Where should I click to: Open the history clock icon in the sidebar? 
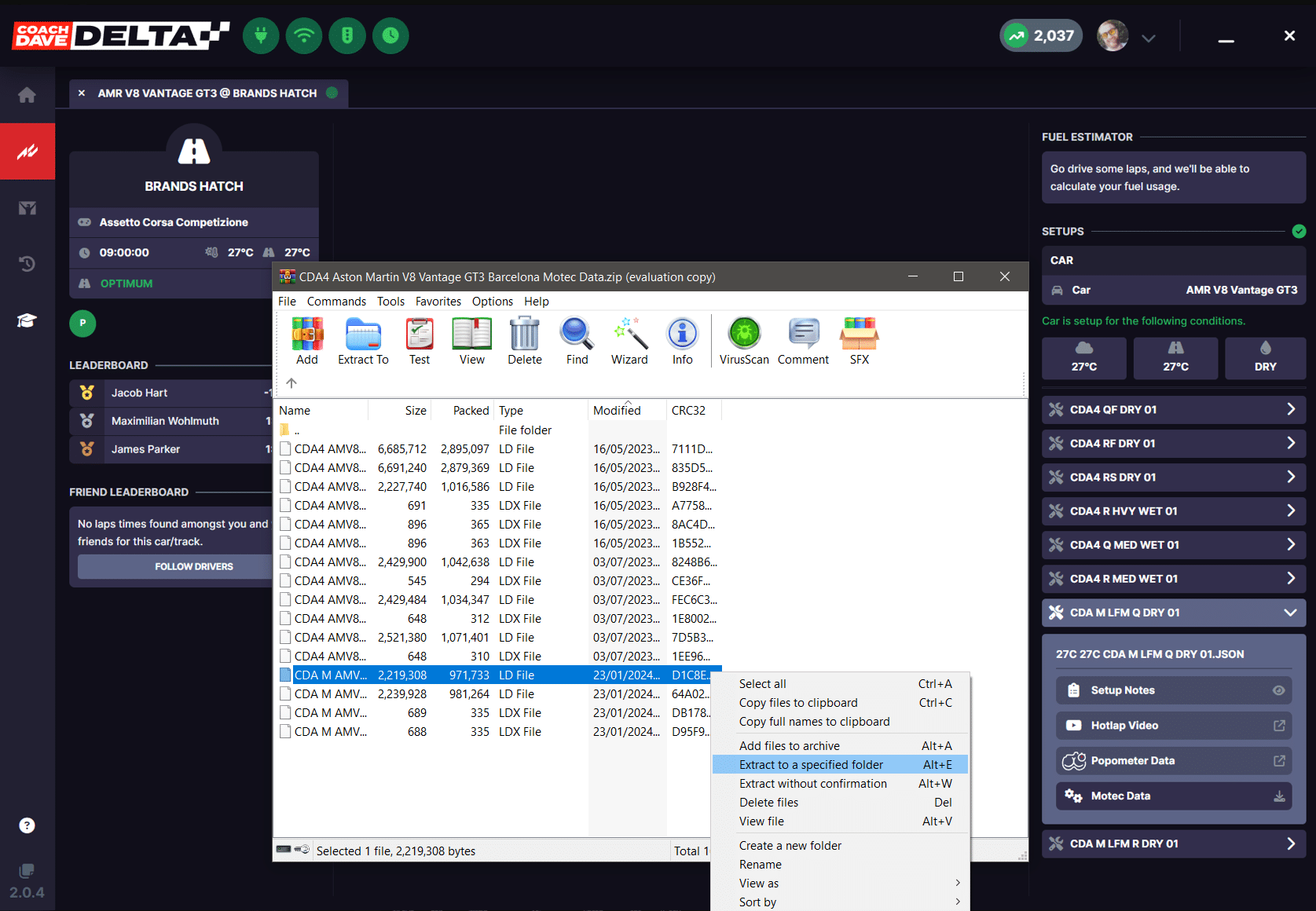pyautogui.click(x=27, y=264)
